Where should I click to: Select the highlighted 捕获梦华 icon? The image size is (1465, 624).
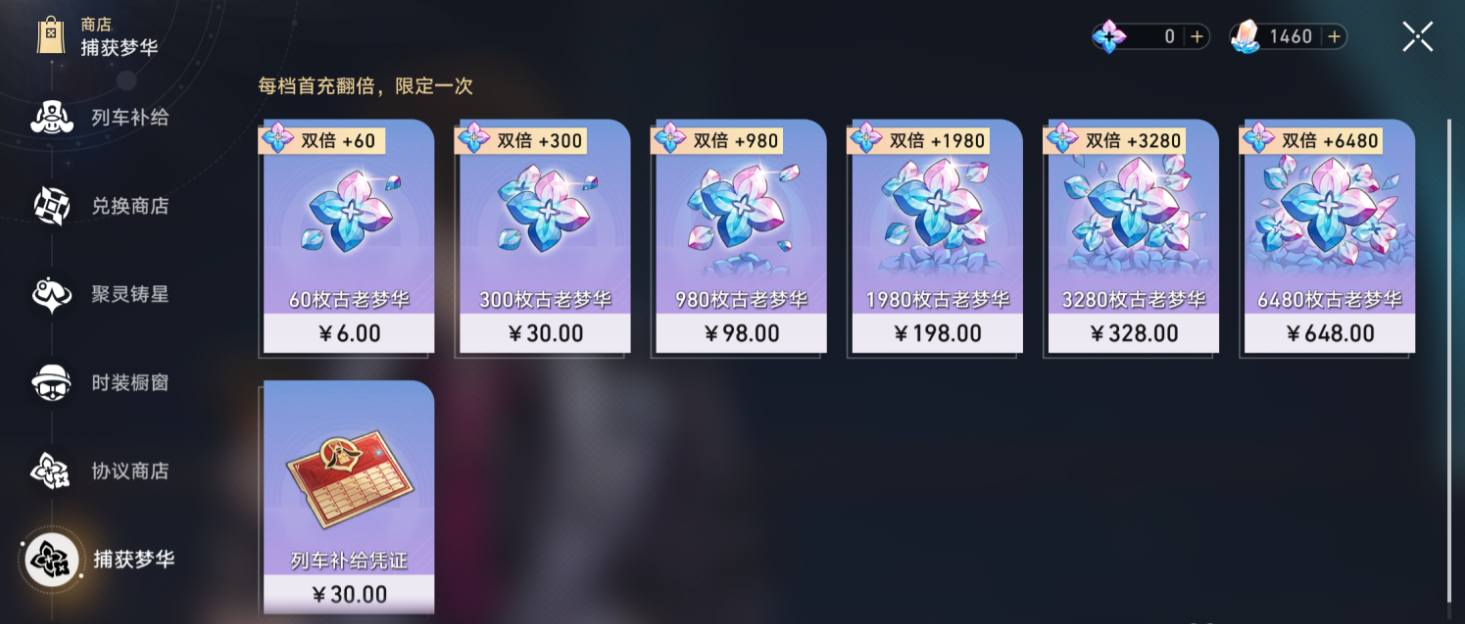(51, 559)
